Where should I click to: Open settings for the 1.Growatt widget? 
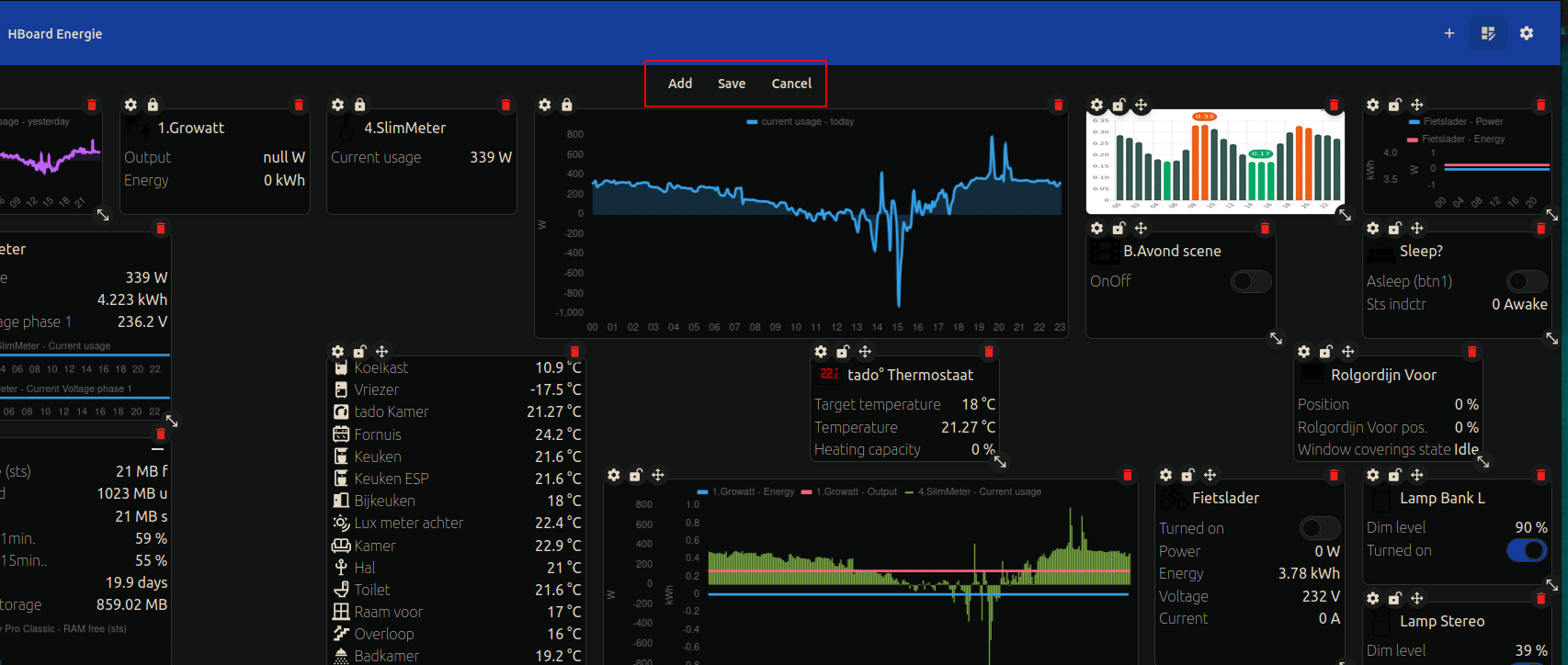click(x=131, y=105)
